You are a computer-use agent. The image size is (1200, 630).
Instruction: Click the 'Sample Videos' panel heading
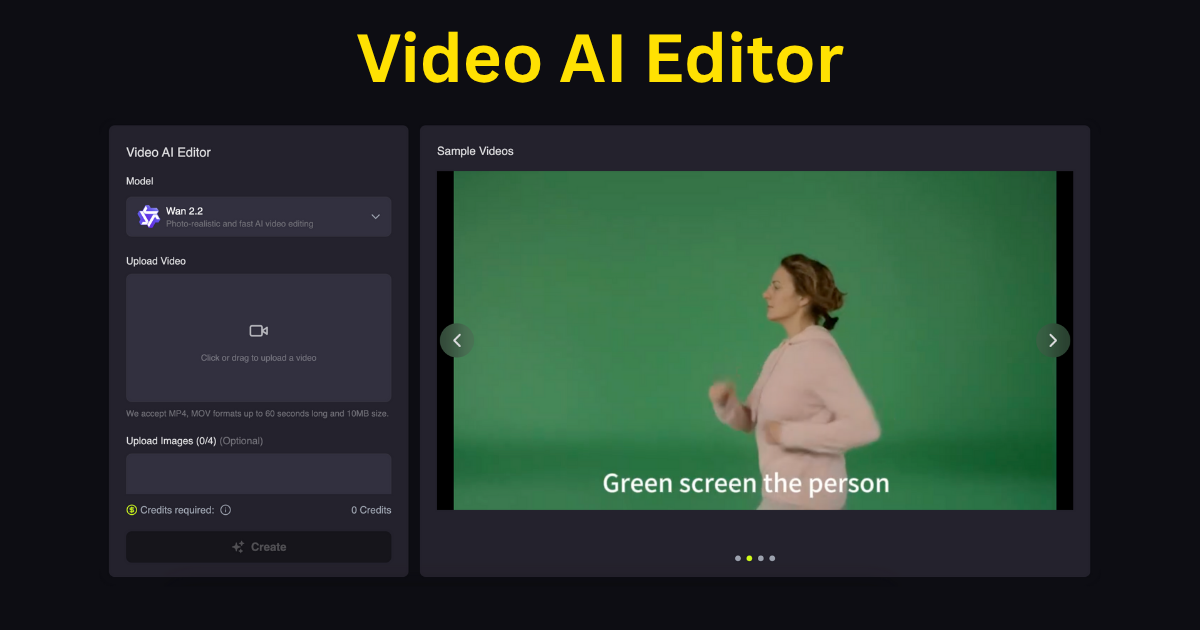(475, 151)
